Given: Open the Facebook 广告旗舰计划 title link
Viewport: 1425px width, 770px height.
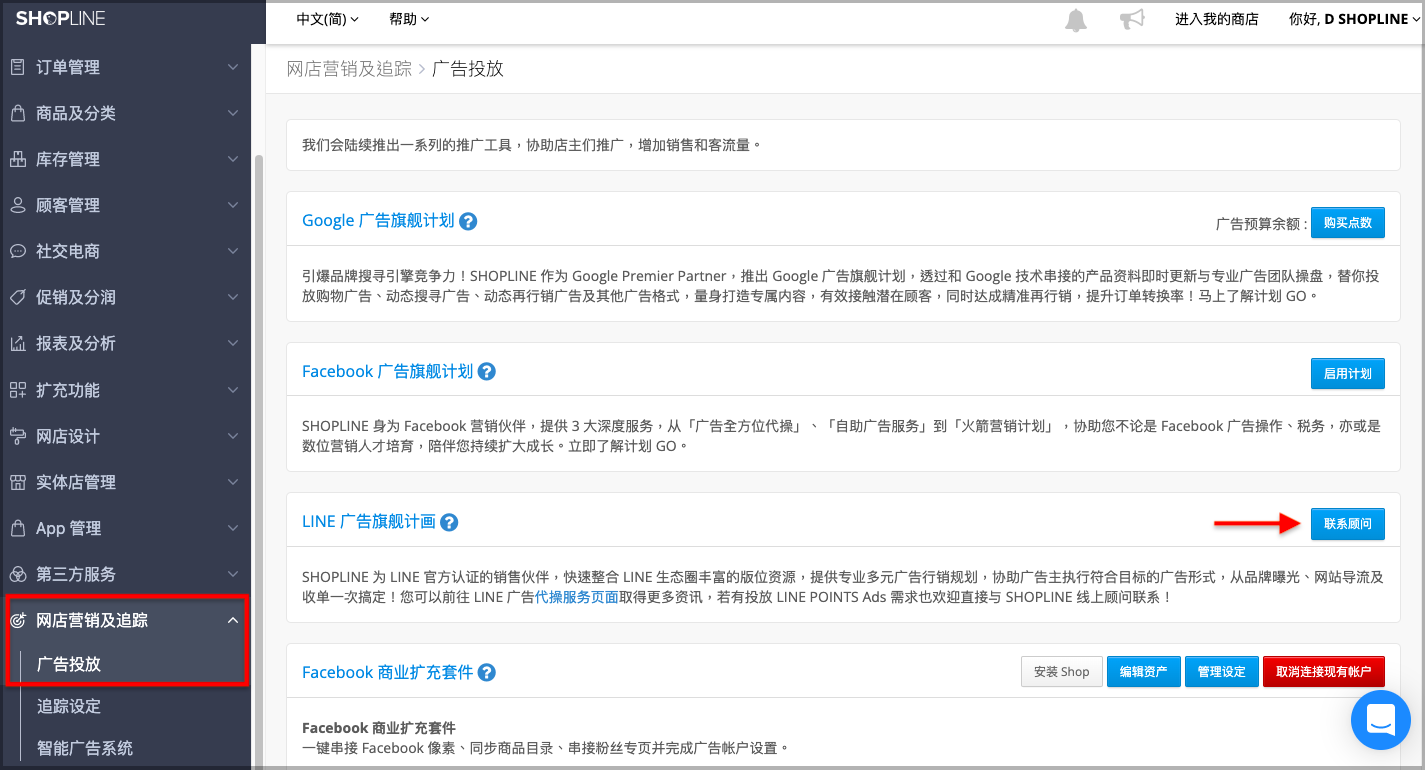Looking at the screenshot, I should point(387,372).
